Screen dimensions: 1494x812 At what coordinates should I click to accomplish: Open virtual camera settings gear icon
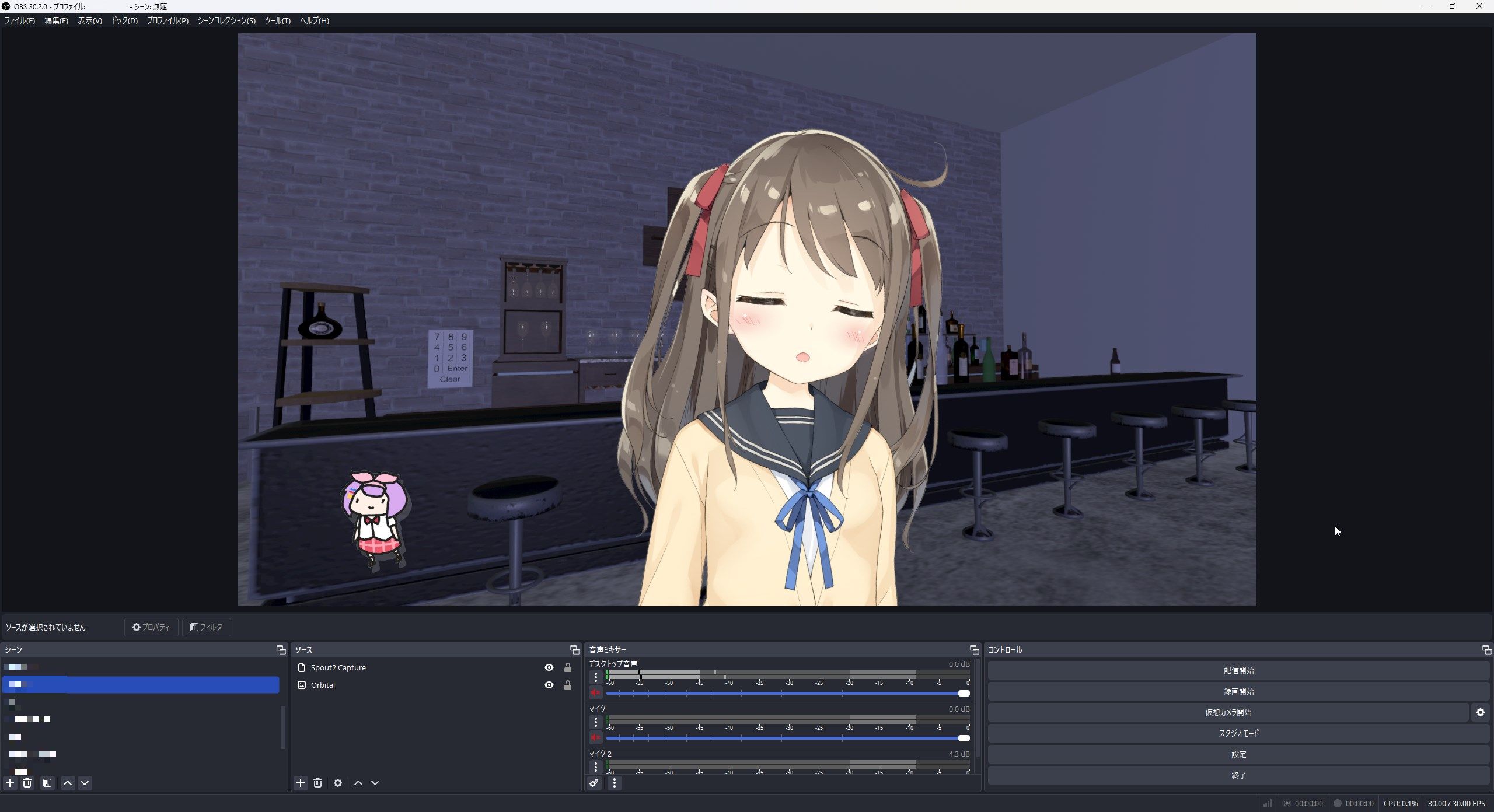tap(1480, 712)
